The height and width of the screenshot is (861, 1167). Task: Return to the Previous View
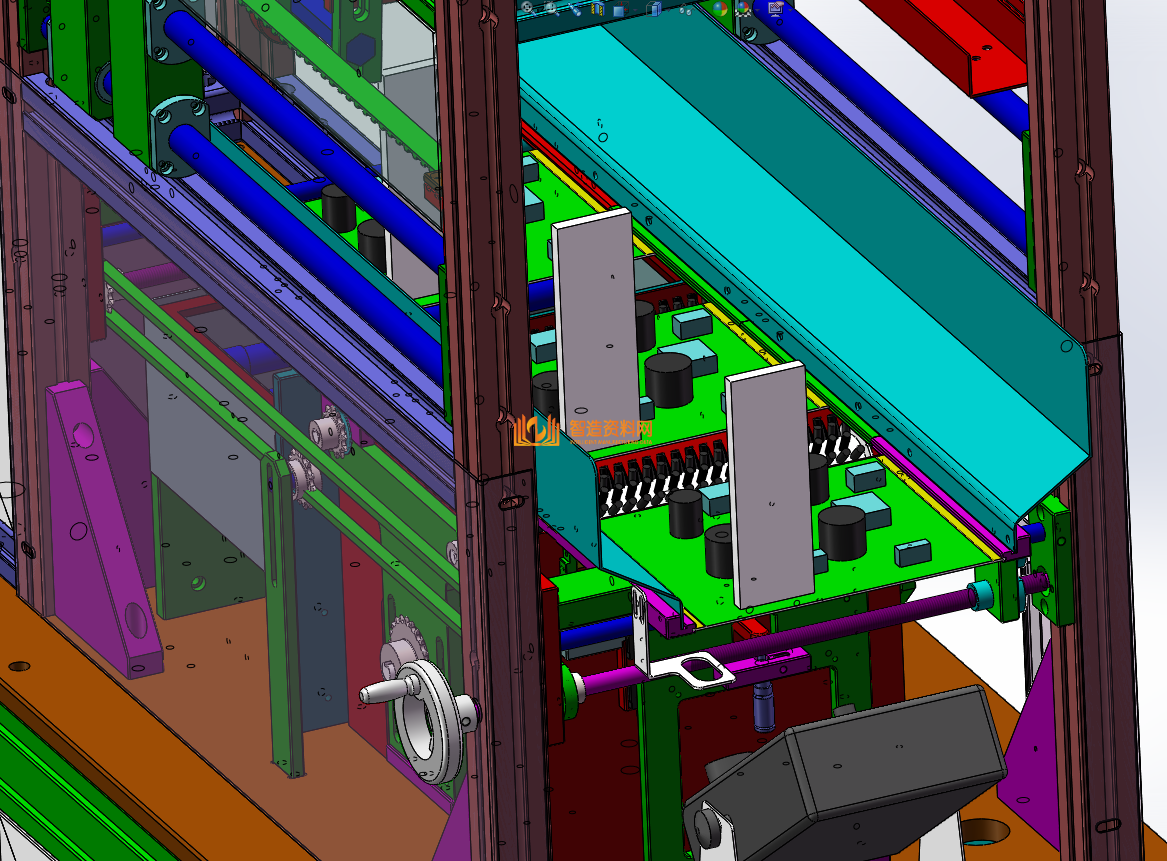(x=575, y=10)
